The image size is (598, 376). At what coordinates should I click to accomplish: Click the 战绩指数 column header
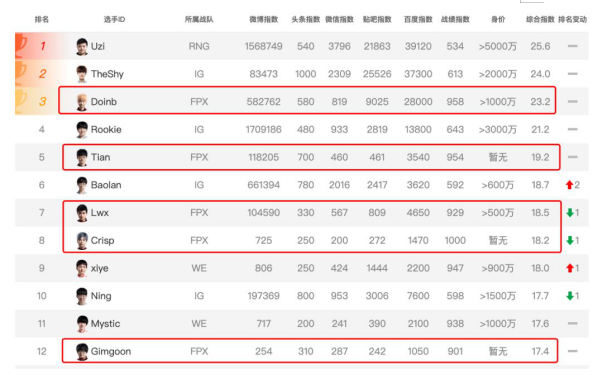tap(455, 19)
